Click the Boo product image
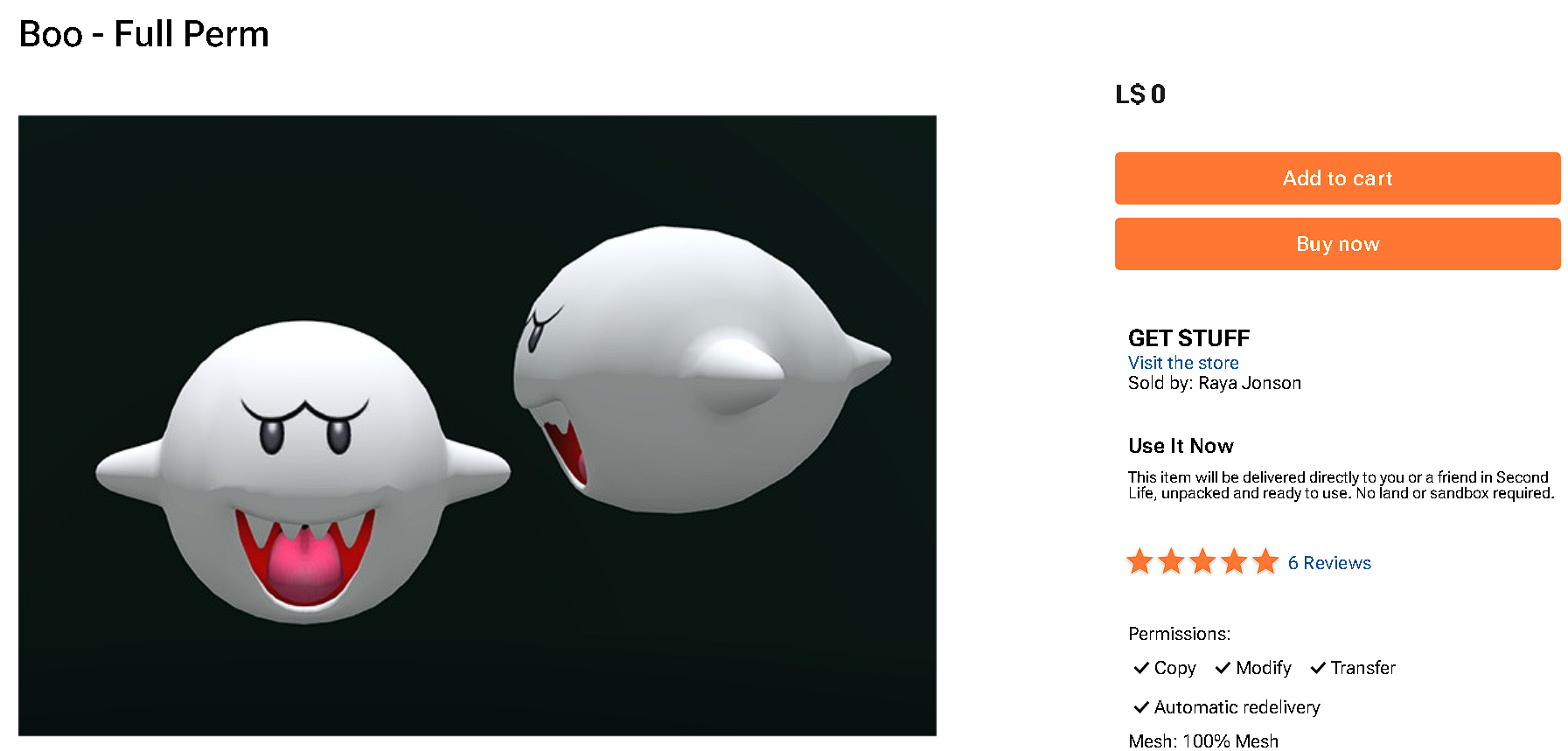 [x=477, y=426]
